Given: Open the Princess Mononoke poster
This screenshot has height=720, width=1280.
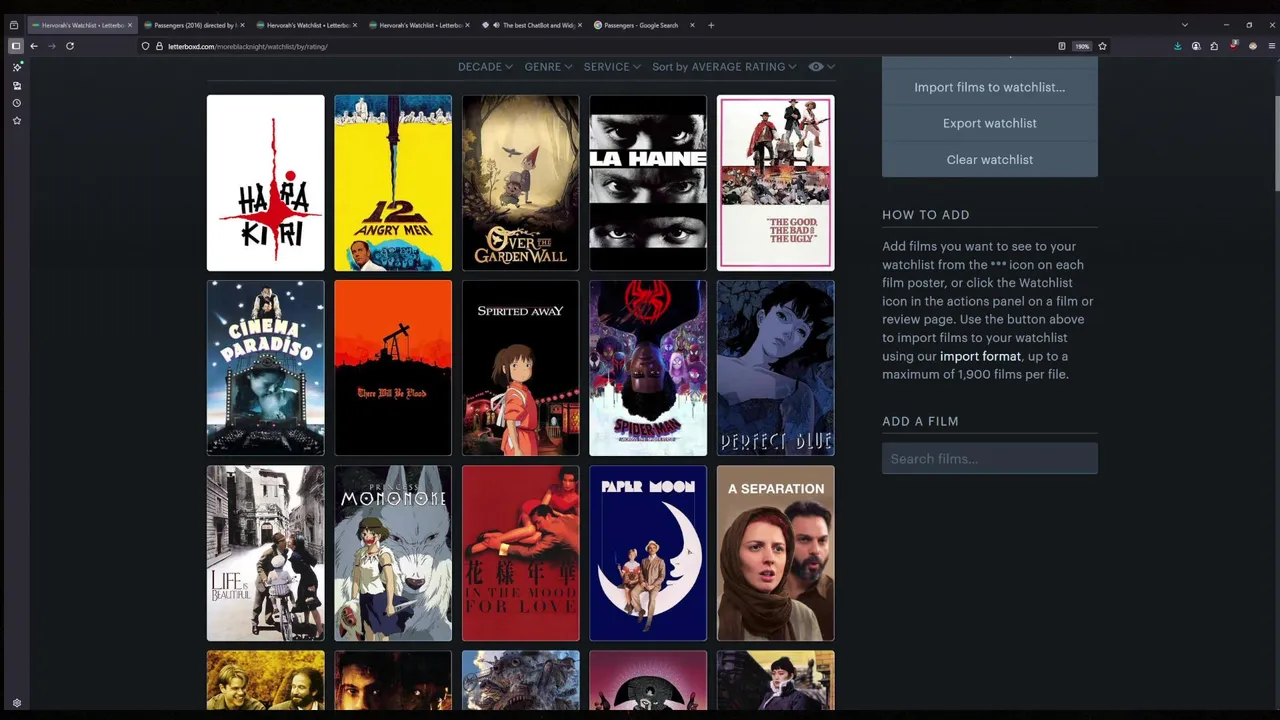Looking at the screenshot, I should point(393,553).
